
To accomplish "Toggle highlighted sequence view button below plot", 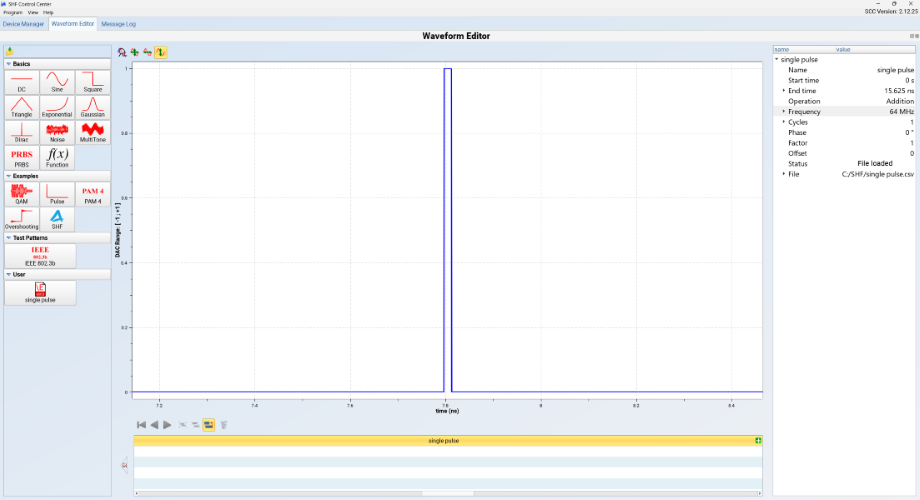I will [x=209, y=425].
